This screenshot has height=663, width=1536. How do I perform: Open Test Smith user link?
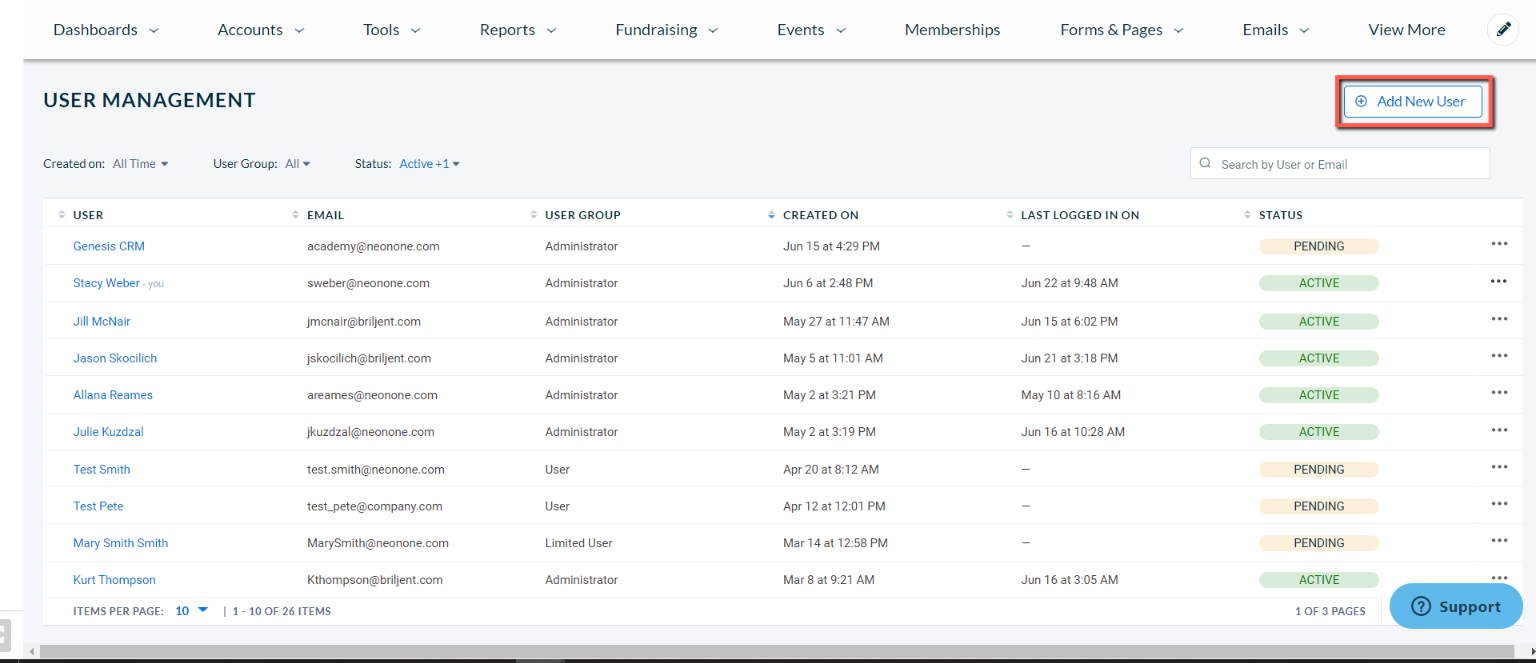102,469
